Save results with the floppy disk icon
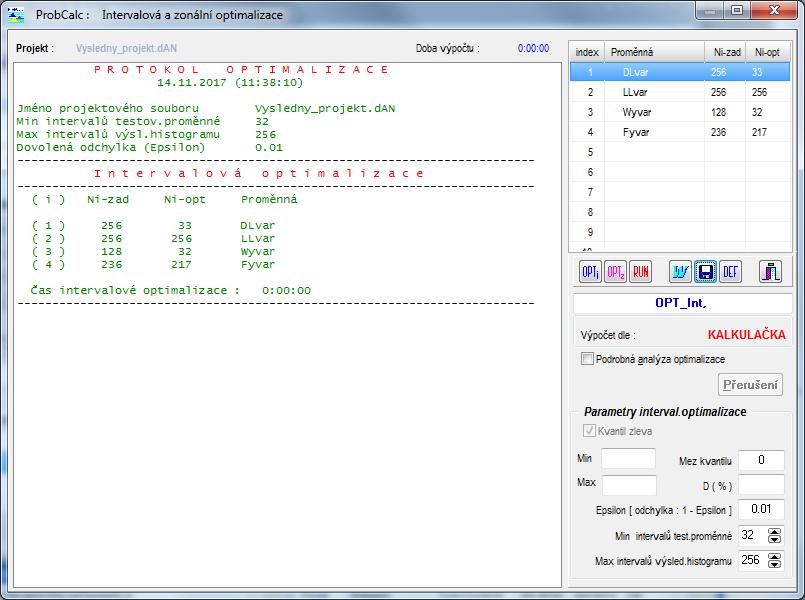Screen dimensions: 805x600 point(705,272)
